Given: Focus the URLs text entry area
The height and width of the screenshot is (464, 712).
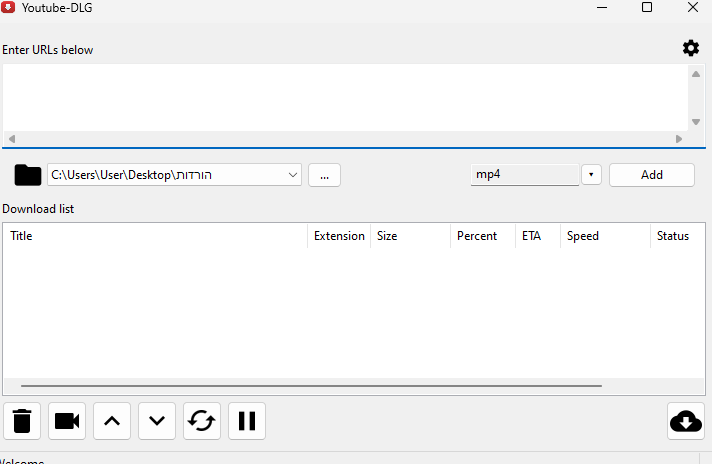Looking at the screenshot, I should point(346,98).
